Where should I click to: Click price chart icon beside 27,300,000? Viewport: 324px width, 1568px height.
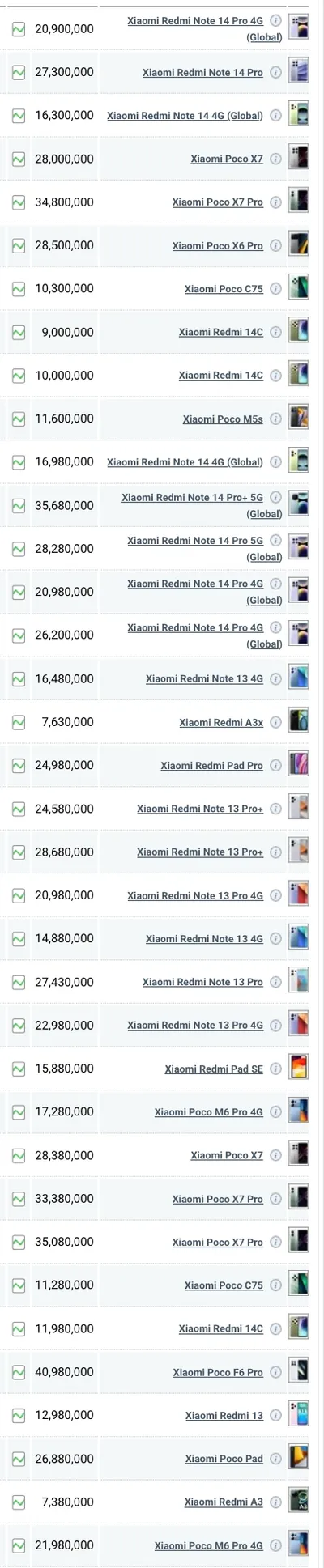(x=19, y=72)
